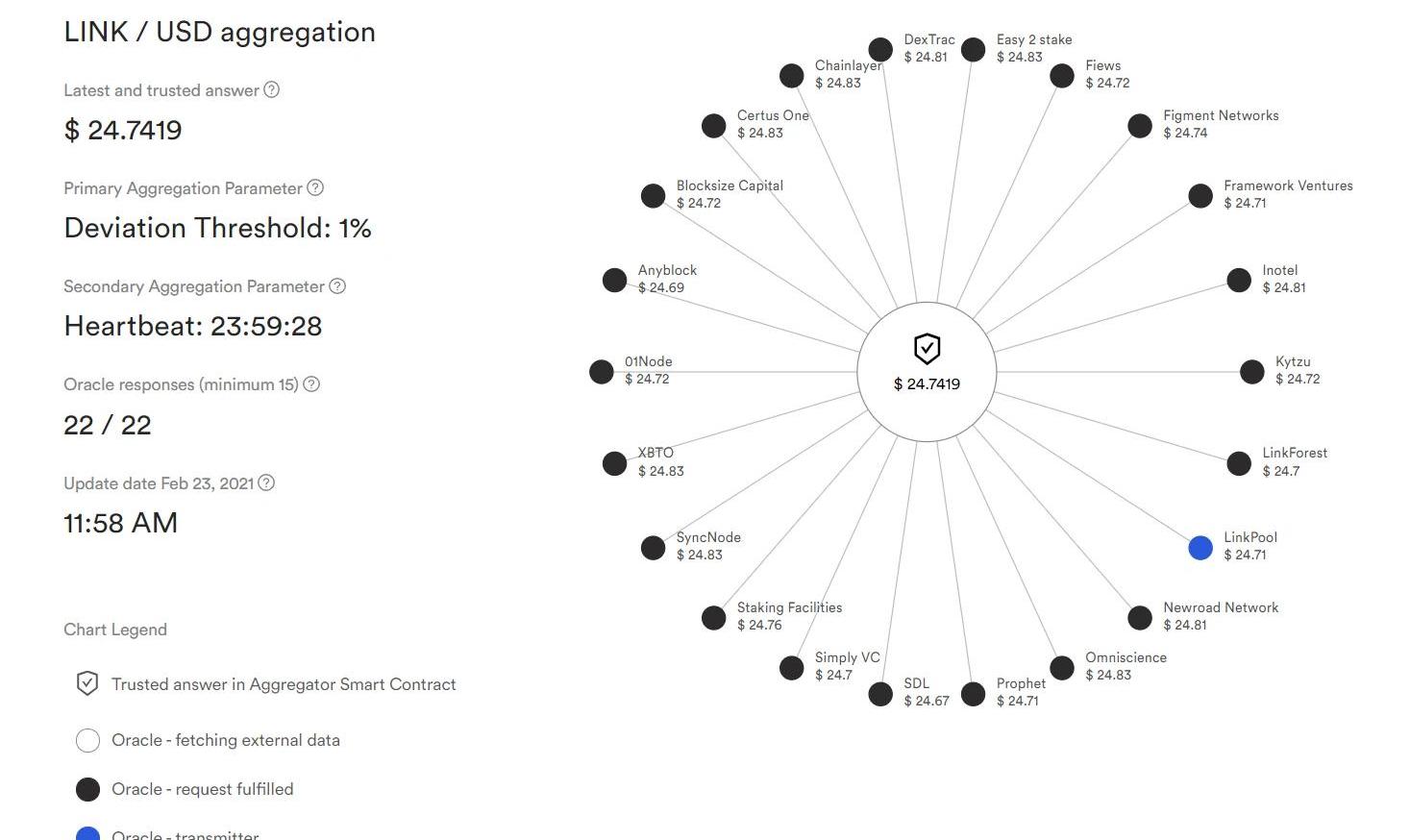Open the Staking Facilities oracle label
Image resolution: width=1410 pixels, height=840 pixels.
[789, 607]
